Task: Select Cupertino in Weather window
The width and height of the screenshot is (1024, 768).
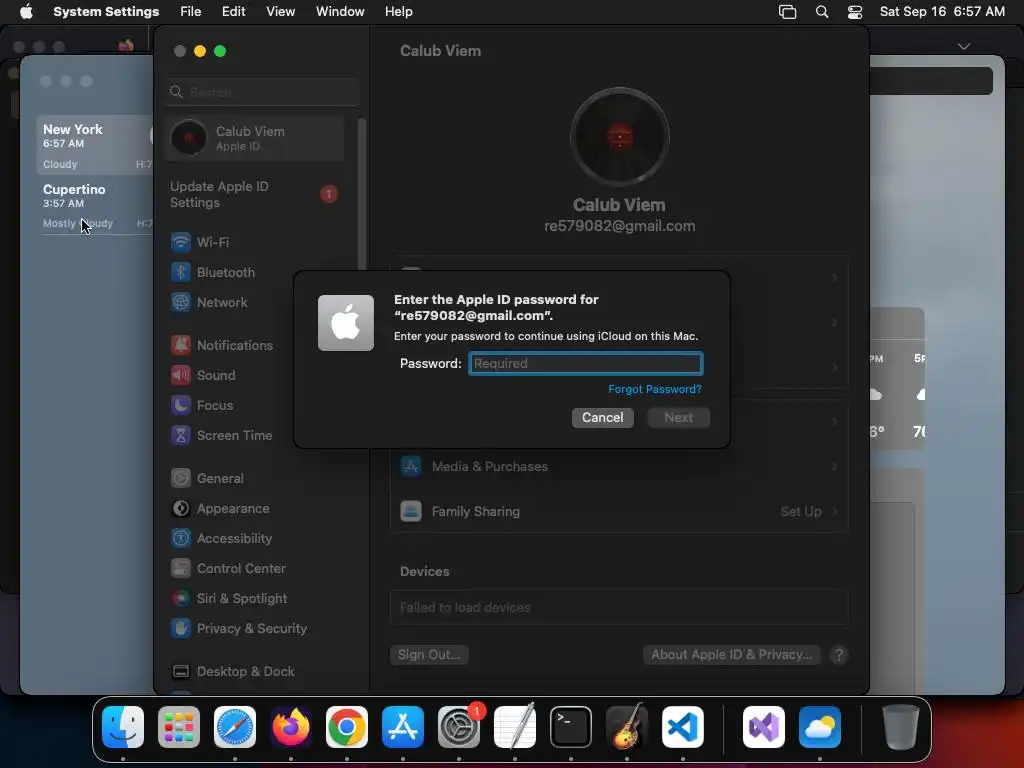Action: click(x=95, y=205)
